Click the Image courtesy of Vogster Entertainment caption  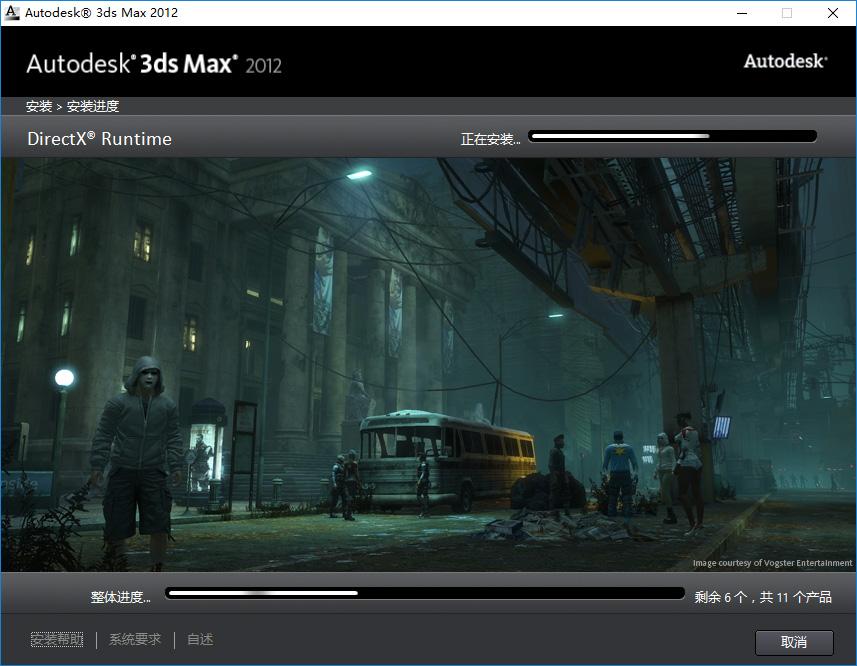pyautogui.click(x=772, y=563)
